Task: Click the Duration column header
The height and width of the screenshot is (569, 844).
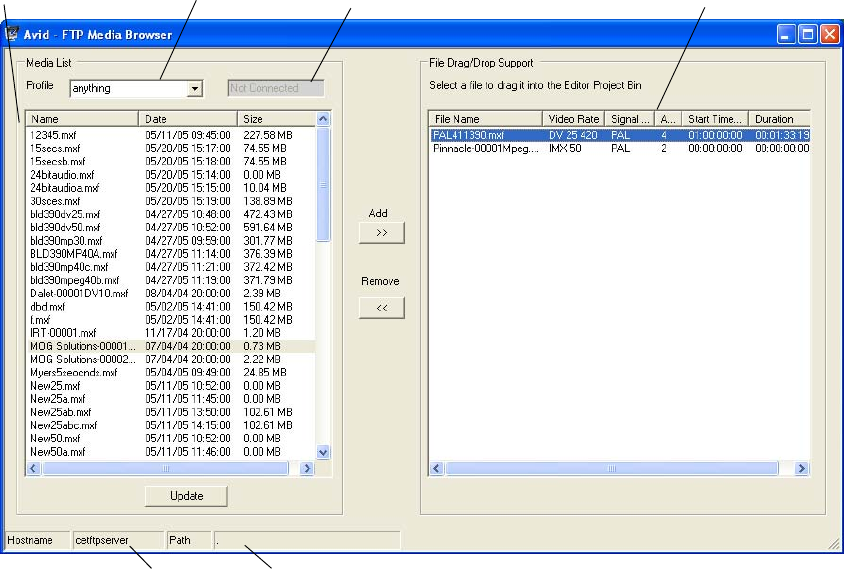Action: tap(779, 119)
